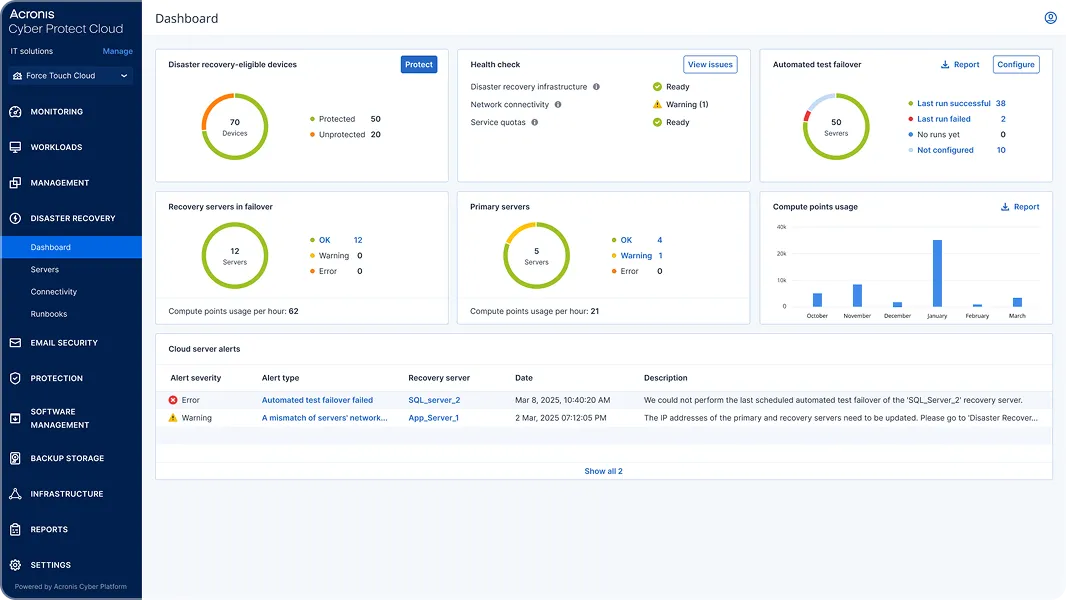Open the Force Touch Cloud dropdown
The height and width of the screenshot is (600, 1066).
coord(70,75)
